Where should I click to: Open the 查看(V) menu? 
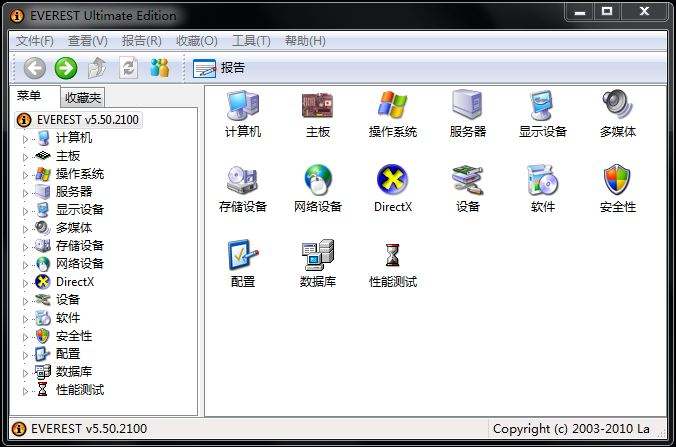88,41
